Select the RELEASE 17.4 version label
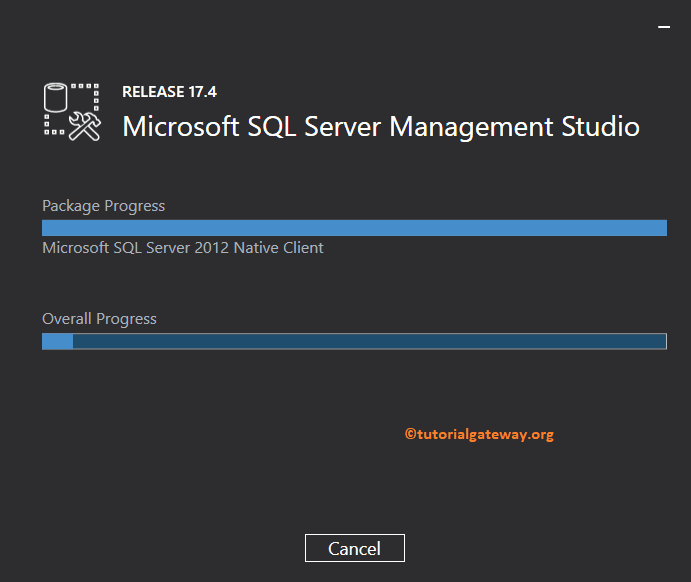The height and width of the screenshot is (582, 691). point(169,92)
